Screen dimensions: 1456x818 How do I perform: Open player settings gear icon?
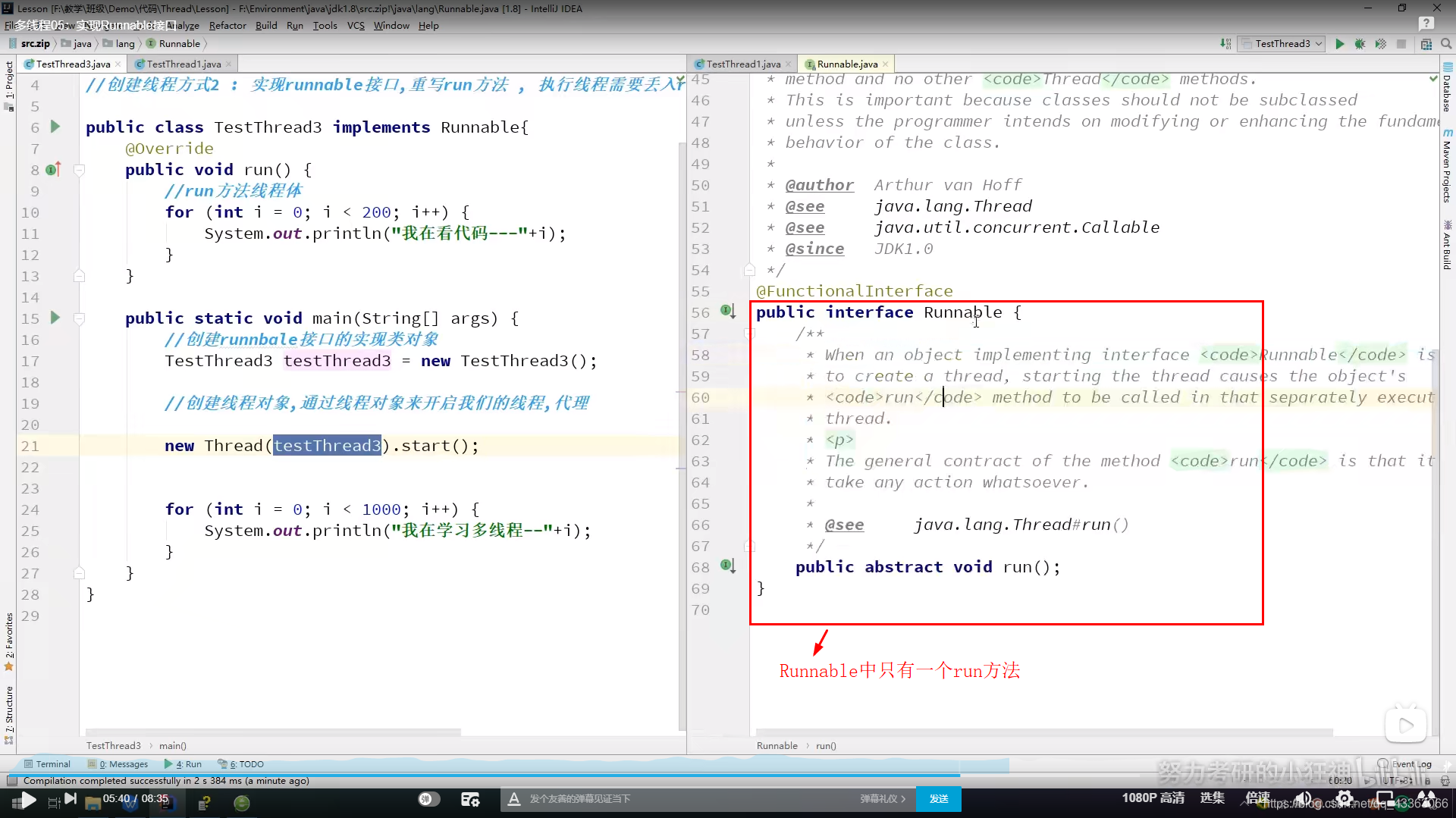coord(1345,799)
